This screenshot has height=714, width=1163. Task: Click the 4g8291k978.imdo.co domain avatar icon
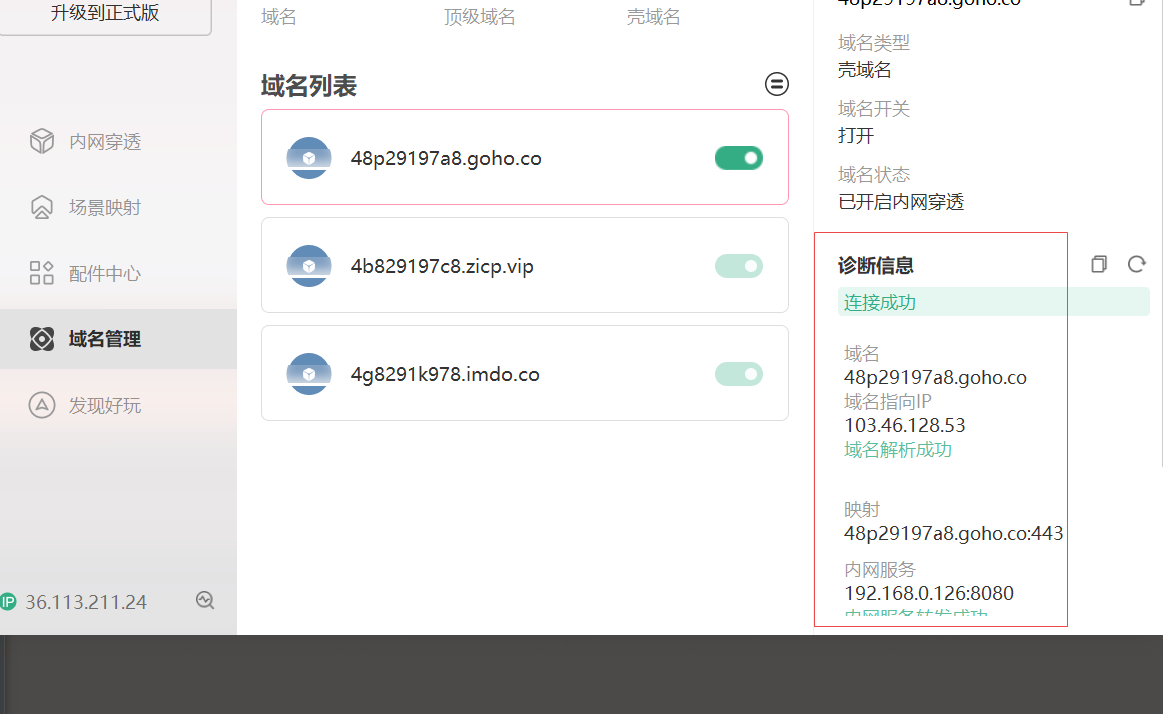click(x=309, y=374)
